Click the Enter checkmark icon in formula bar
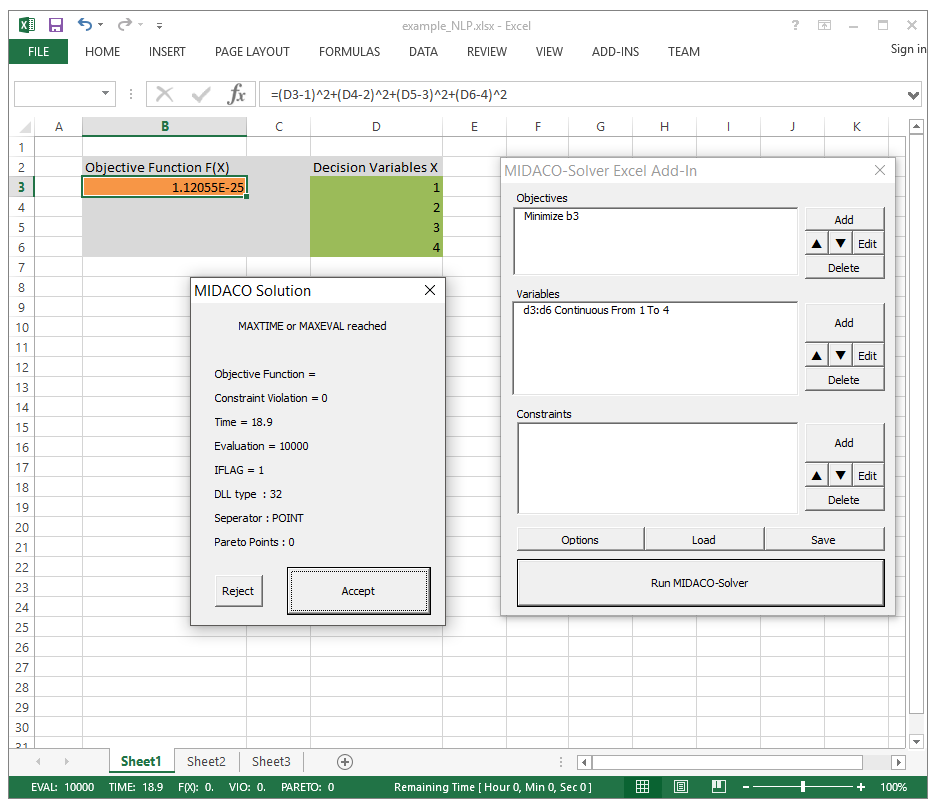This screenshot has width=936, height=810. coord(201,94)
